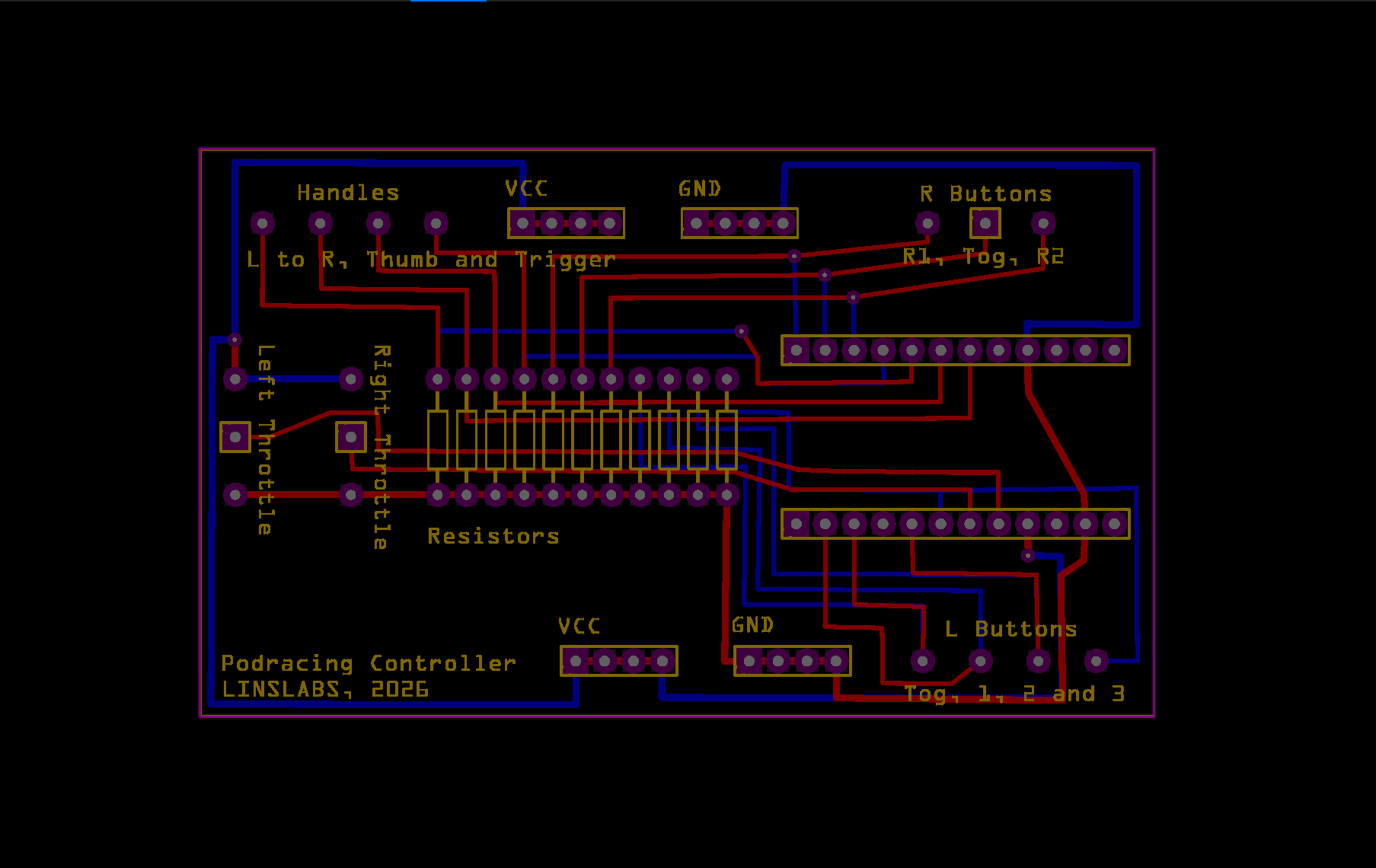Click the "R1, Tog, R2" label
Viewport: 1376px width, 868px height.
(x=983, y=257)
